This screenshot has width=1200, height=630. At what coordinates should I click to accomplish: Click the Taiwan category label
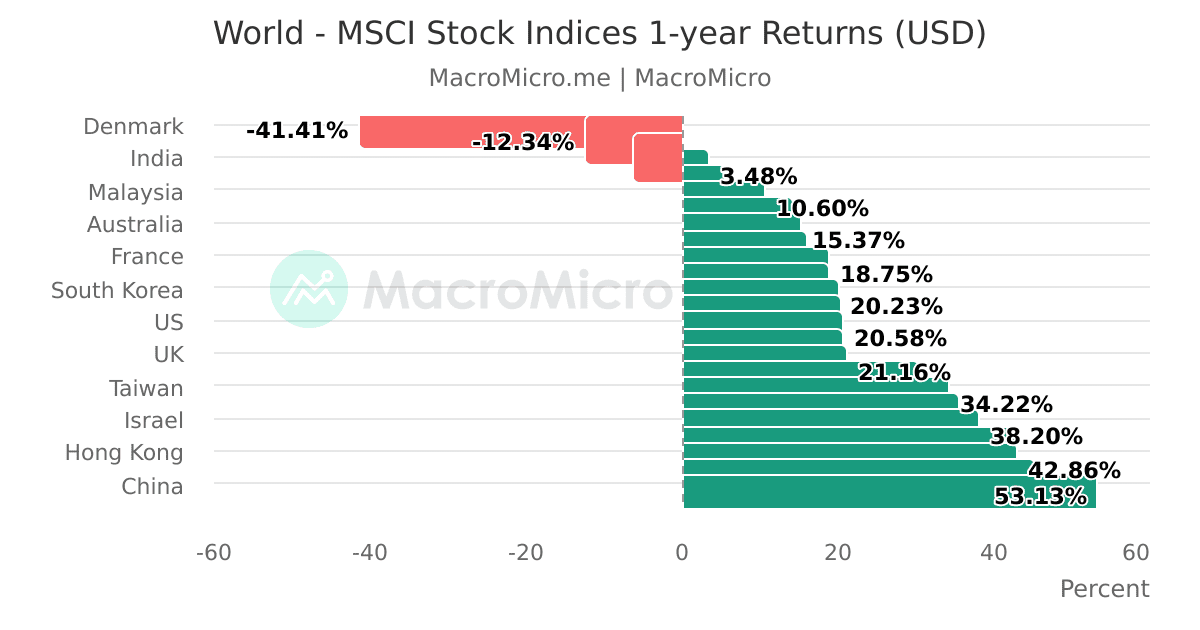click(146, 388)
